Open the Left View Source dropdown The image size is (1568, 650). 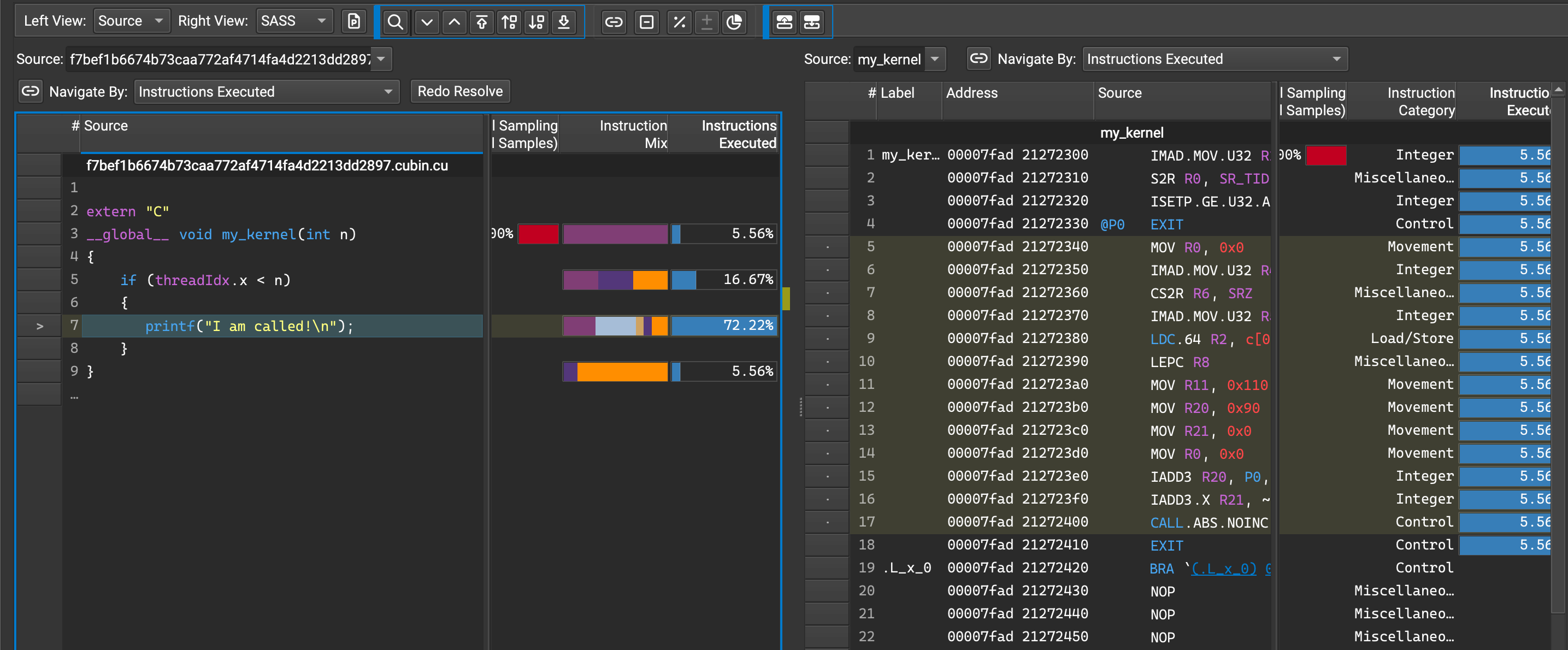coord(132,21)
